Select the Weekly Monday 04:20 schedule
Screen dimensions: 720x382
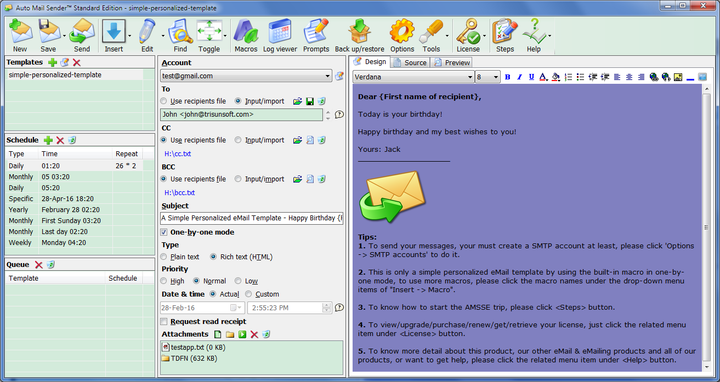coord(74,242)
